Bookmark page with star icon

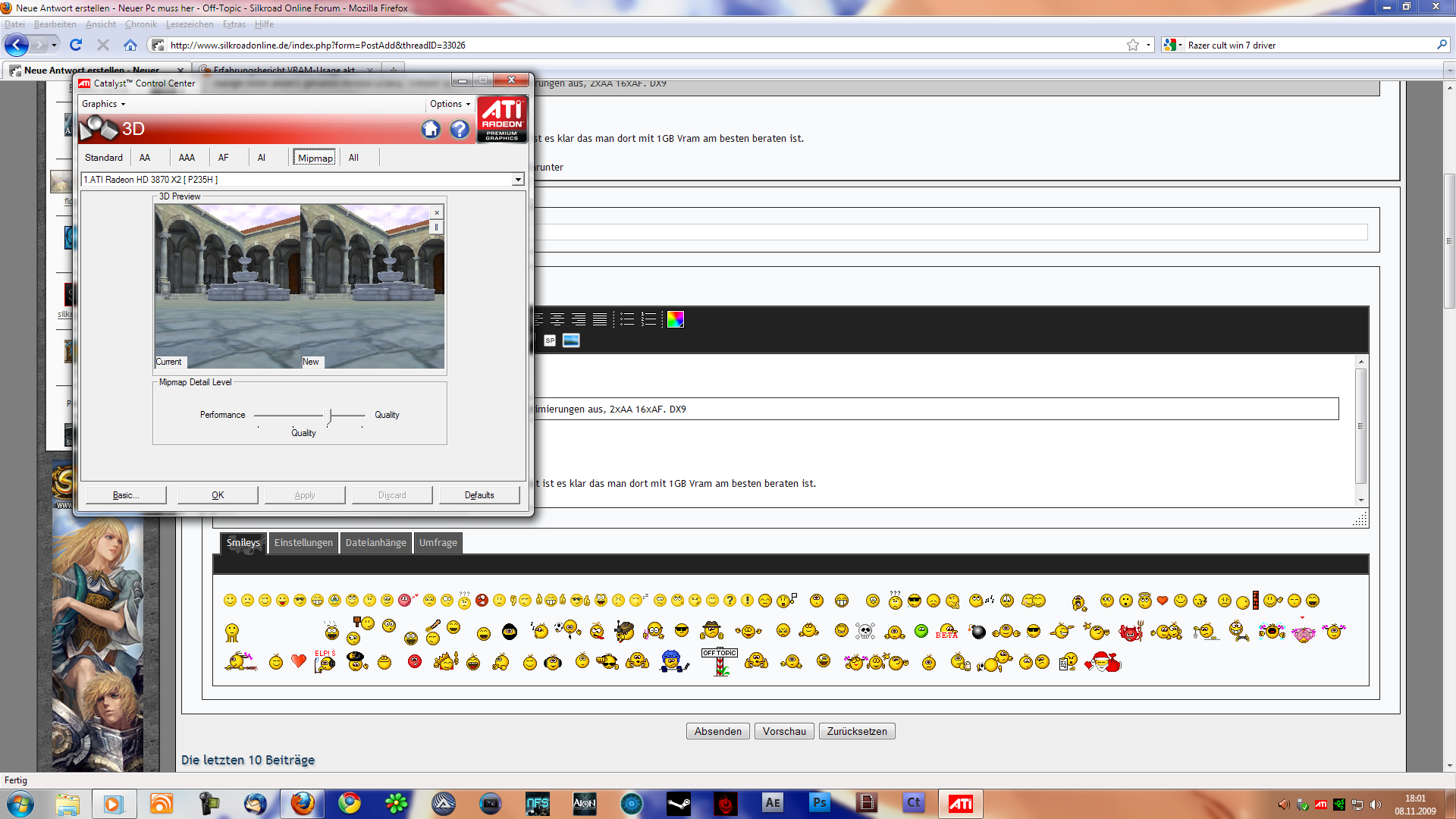1133,45
